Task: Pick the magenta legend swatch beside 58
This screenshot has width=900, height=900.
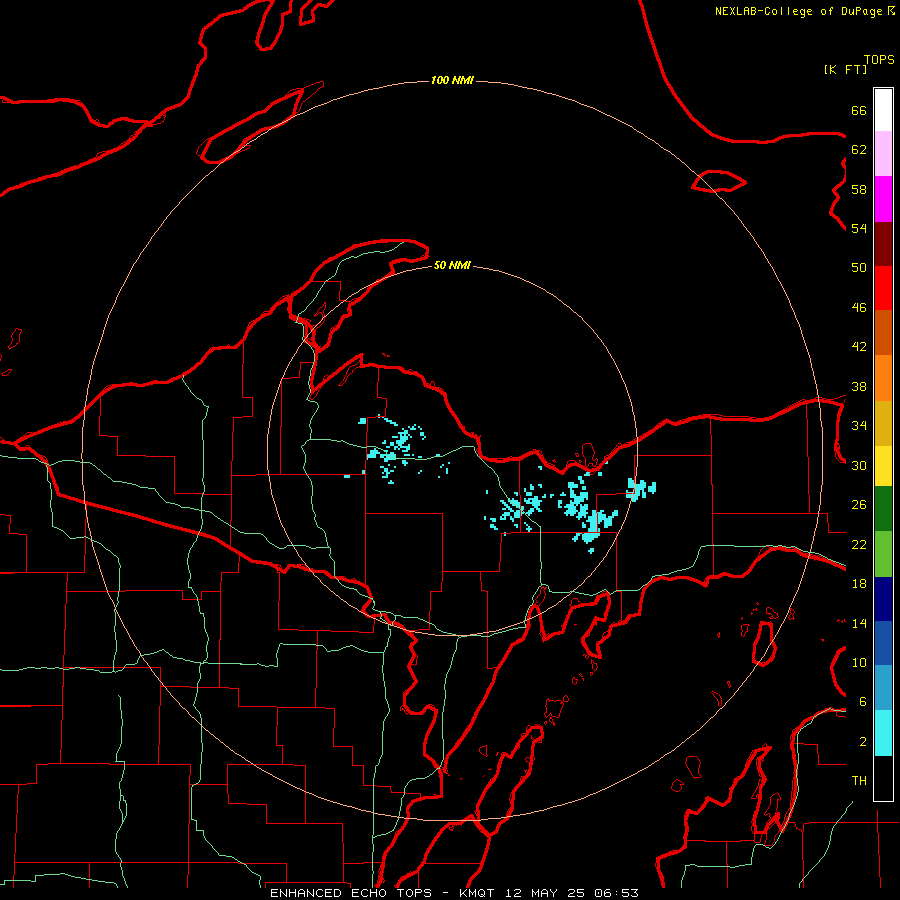Action: click(x=883, y=199)
